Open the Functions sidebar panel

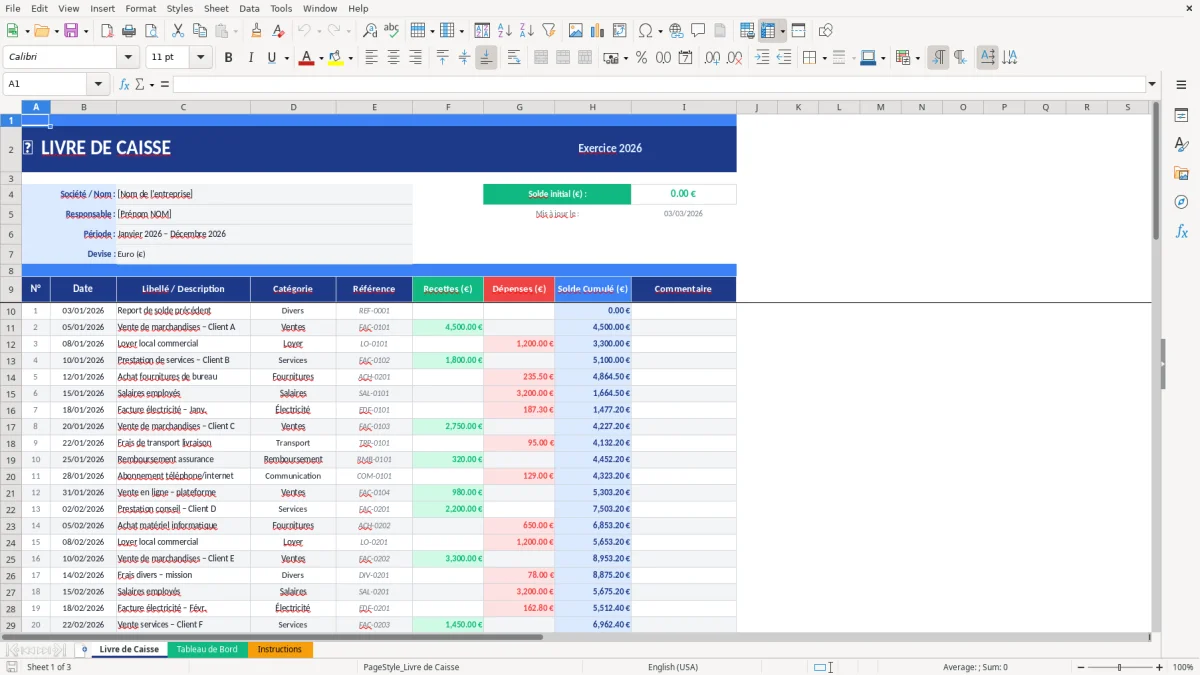click(1181, 231)
